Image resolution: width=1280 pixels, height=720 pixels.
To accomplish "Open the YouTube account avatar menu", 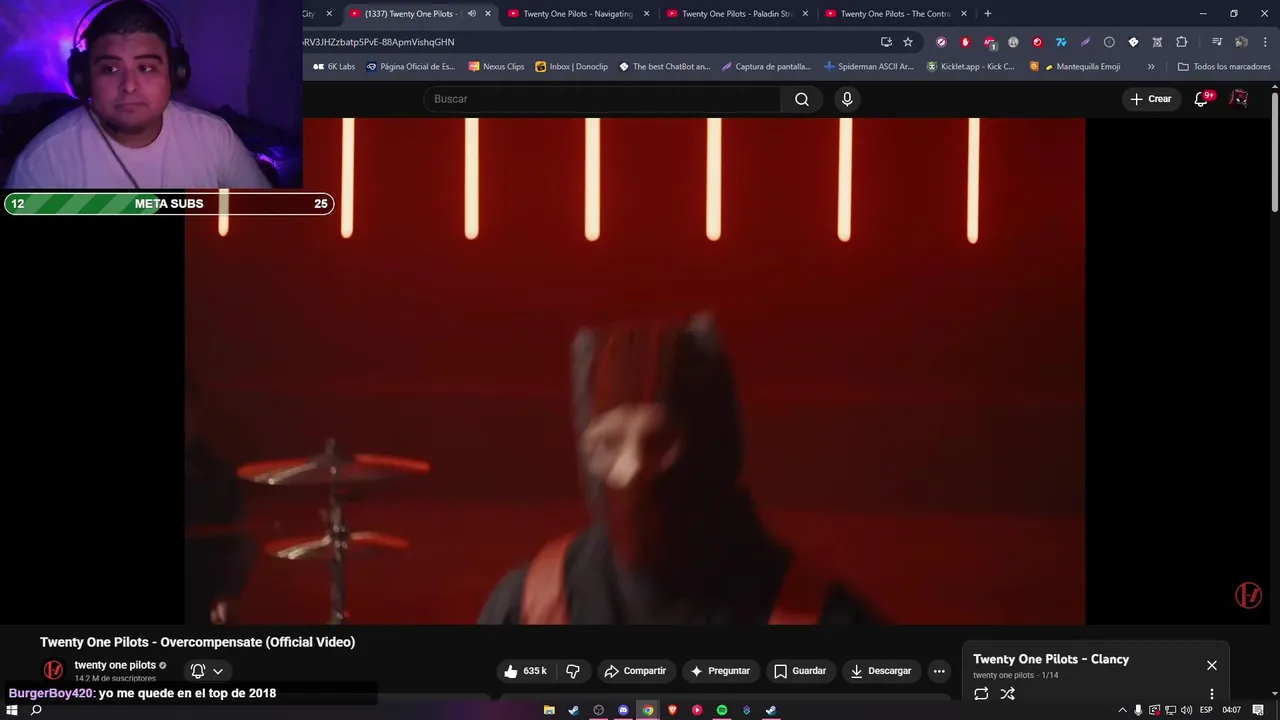I will 1239,98.
